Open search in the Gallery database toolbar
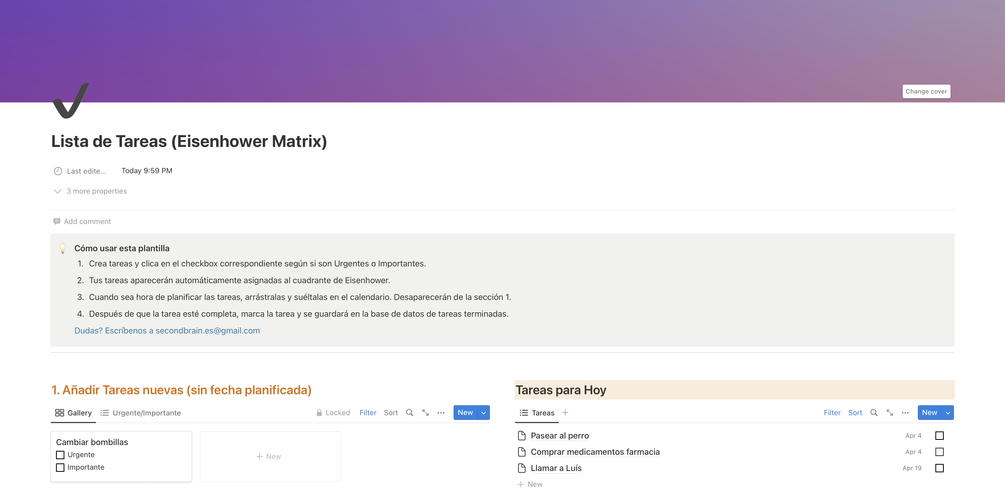 click(x=410, y=413)
